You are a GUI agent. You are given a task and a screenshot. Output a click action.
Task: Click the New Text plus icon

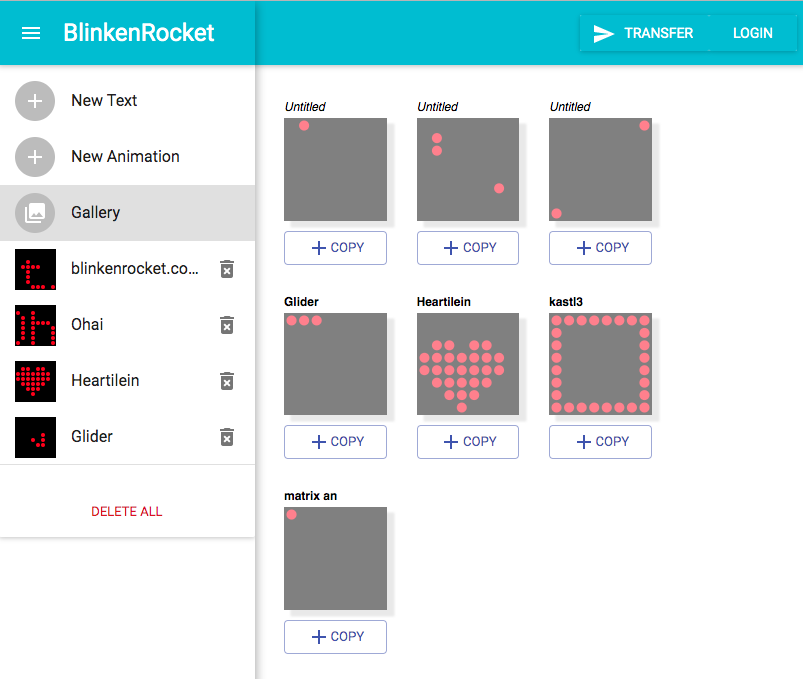(35, 101)
